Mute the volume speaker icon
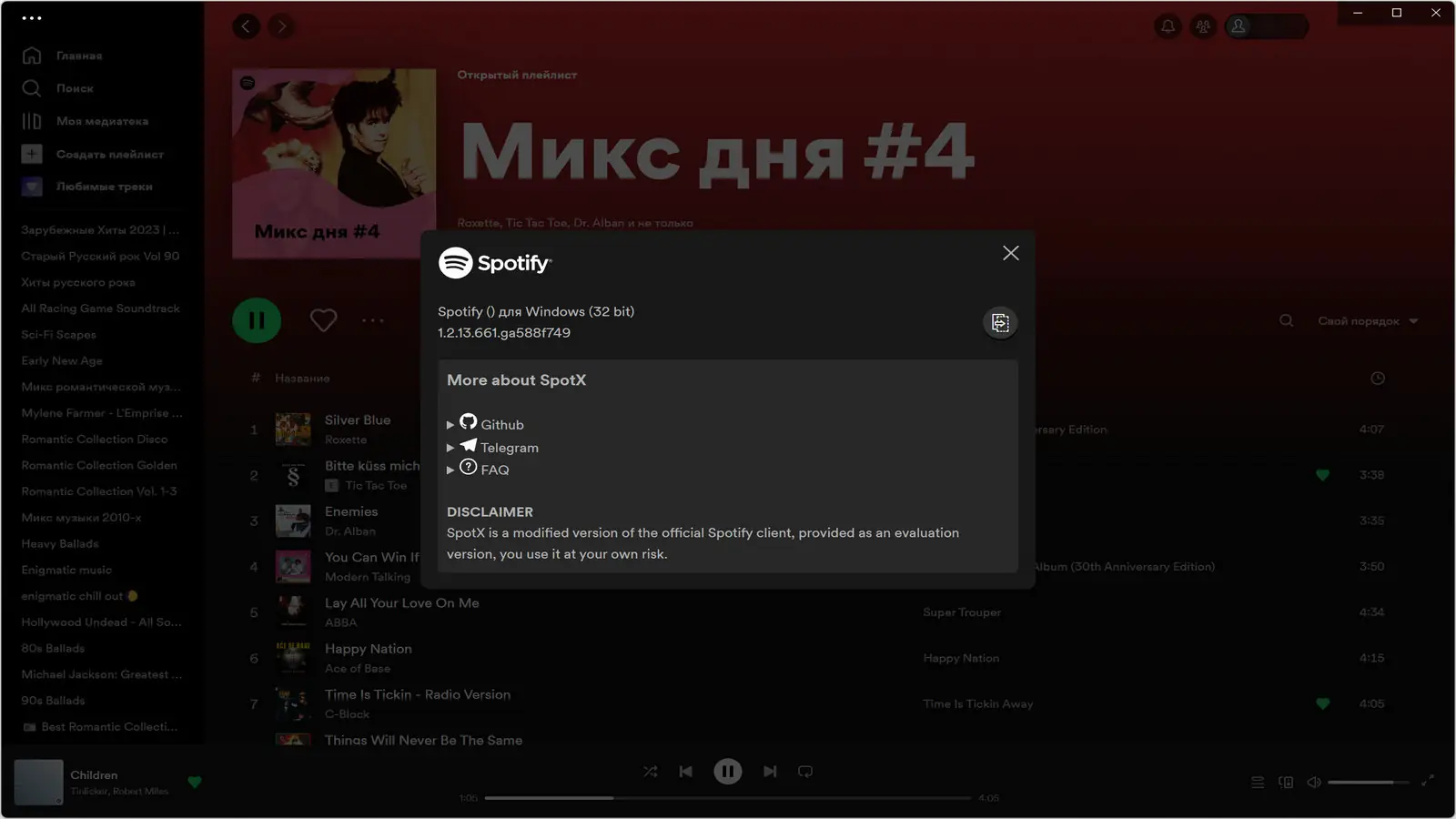 [1313, 783]
